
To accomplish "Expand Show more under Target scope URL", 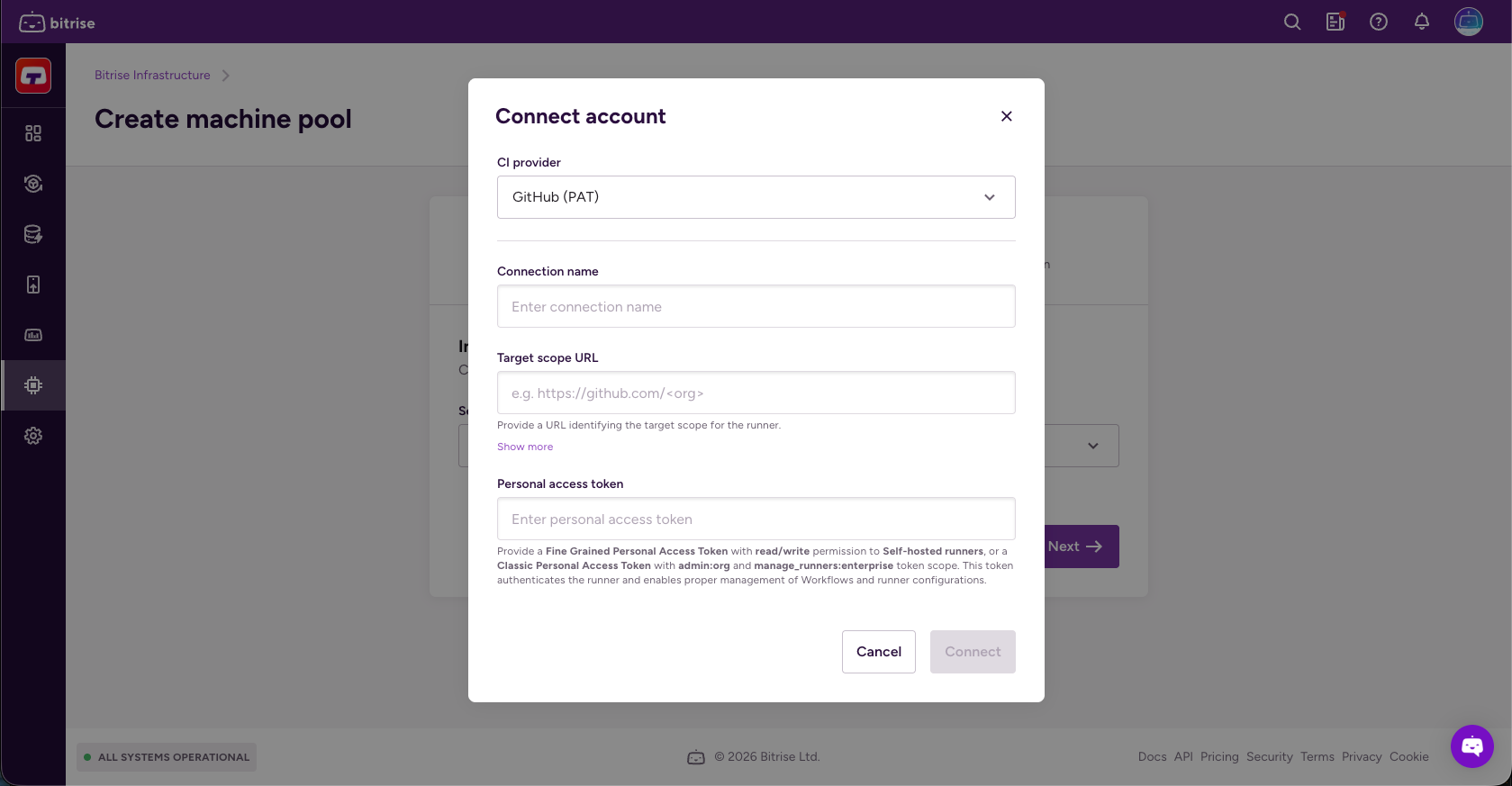I will tap(525, 447).
